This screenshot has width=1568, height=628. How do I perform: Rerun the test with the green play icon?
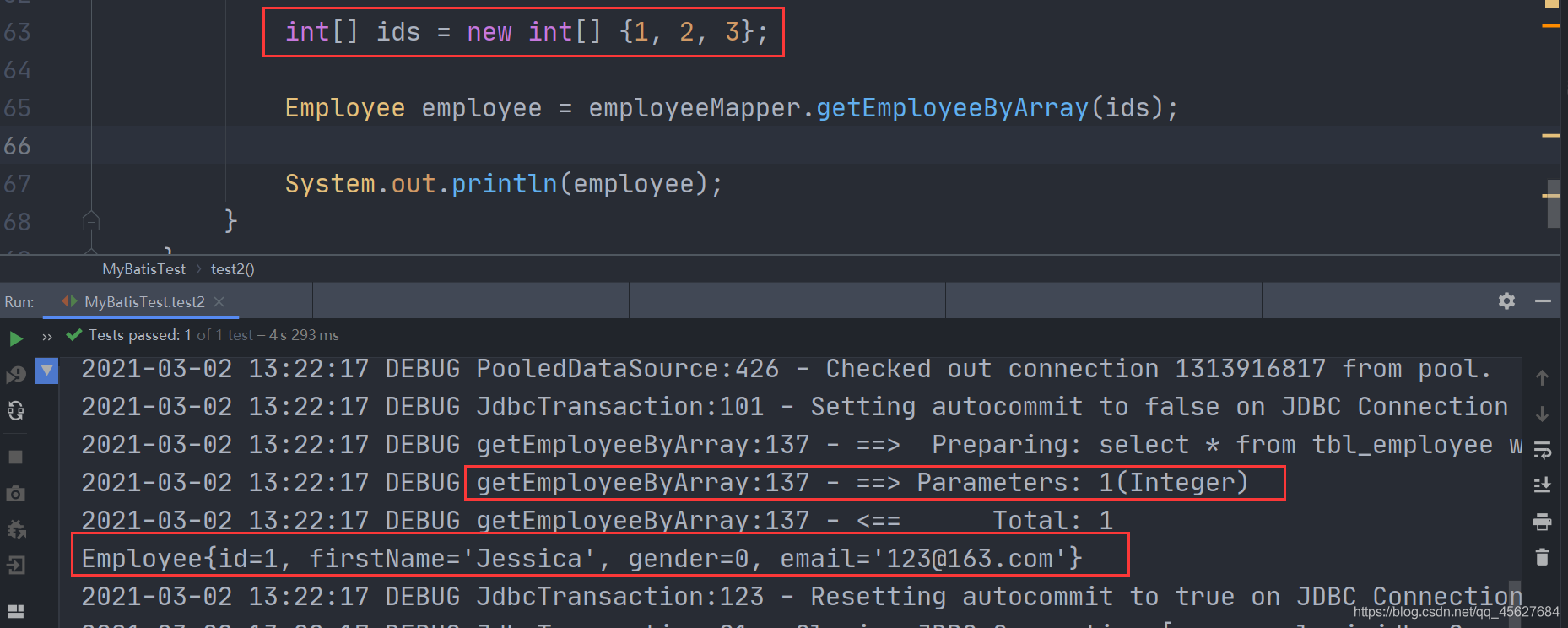point(16,338)
